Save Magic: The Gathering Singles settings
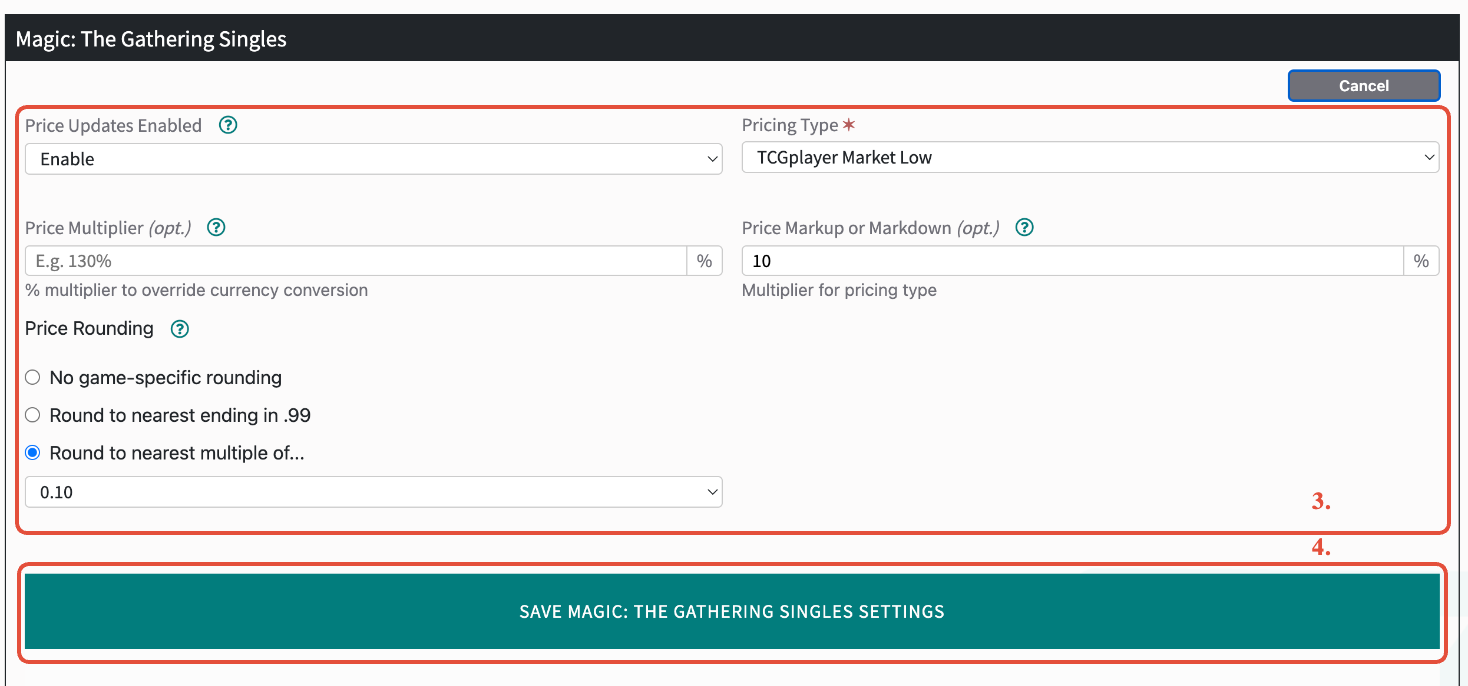Image resolution: width=1468 pixels, height=686 pixels. click(732, 611)
